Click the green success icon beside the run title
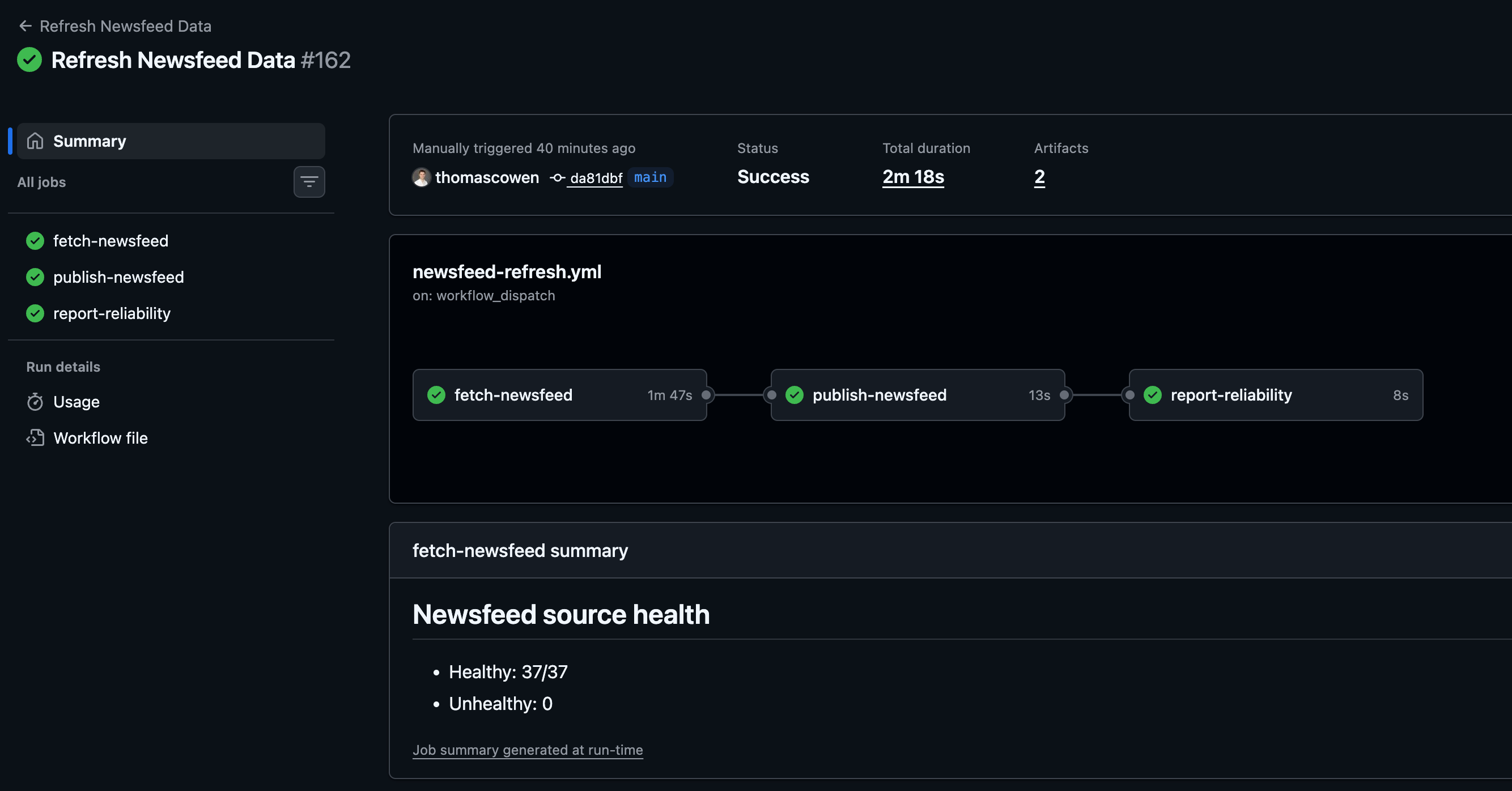 click(29, 60)
